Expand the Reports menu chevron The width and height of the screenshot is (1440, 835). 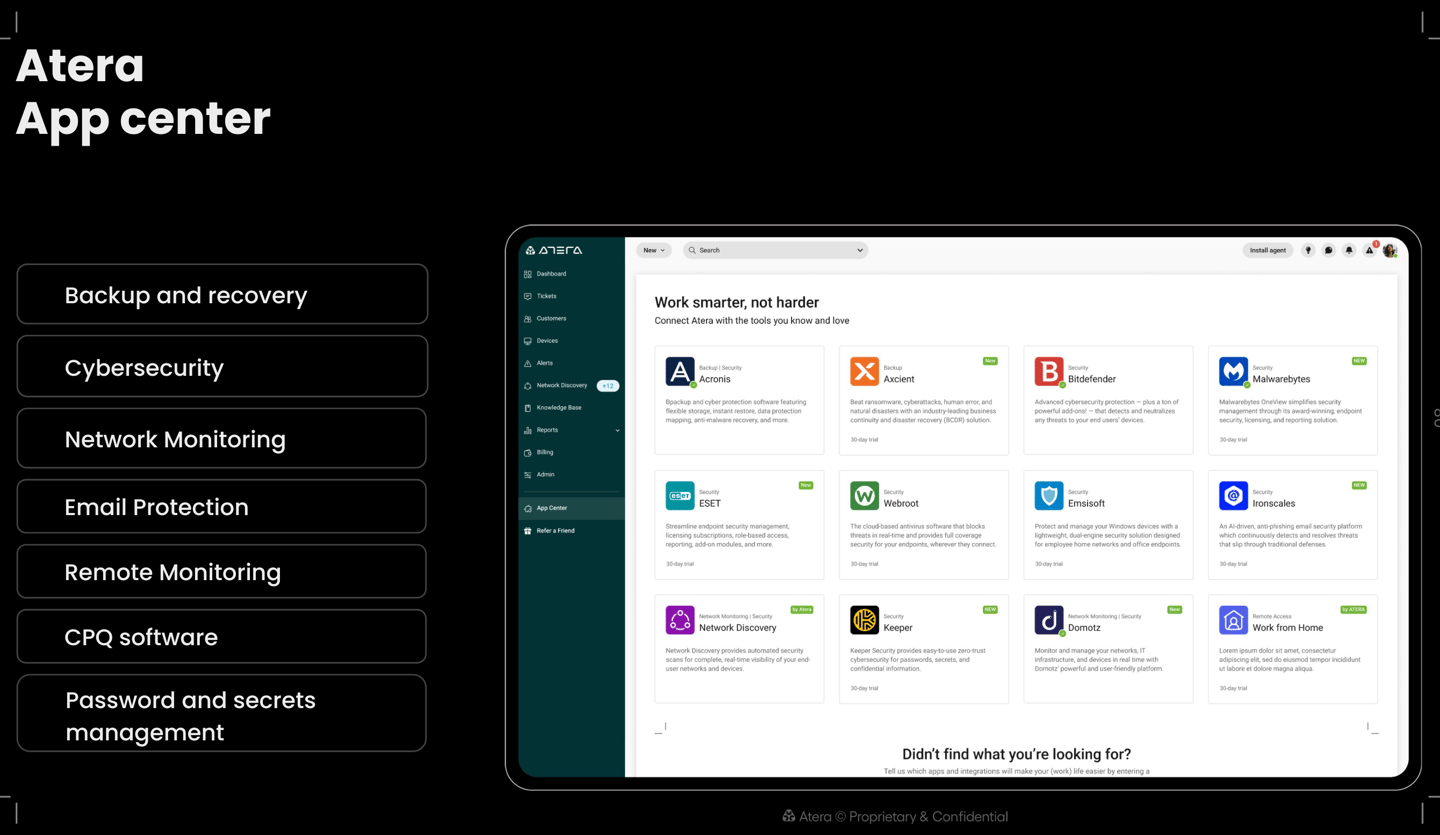coord(617,431)
